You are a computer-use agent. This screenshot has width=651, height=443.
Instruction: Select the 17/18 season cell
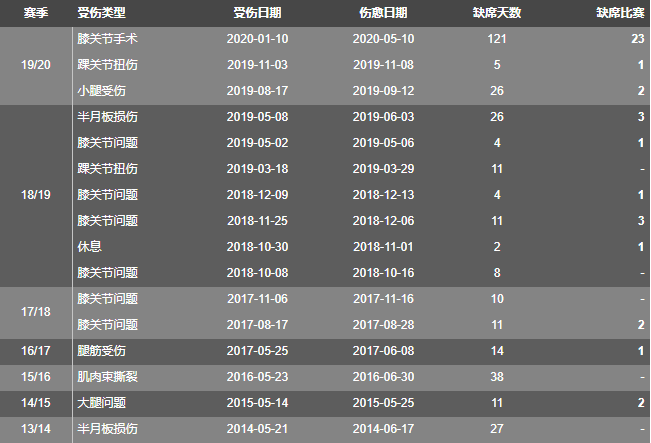click(x=36, y=312)
